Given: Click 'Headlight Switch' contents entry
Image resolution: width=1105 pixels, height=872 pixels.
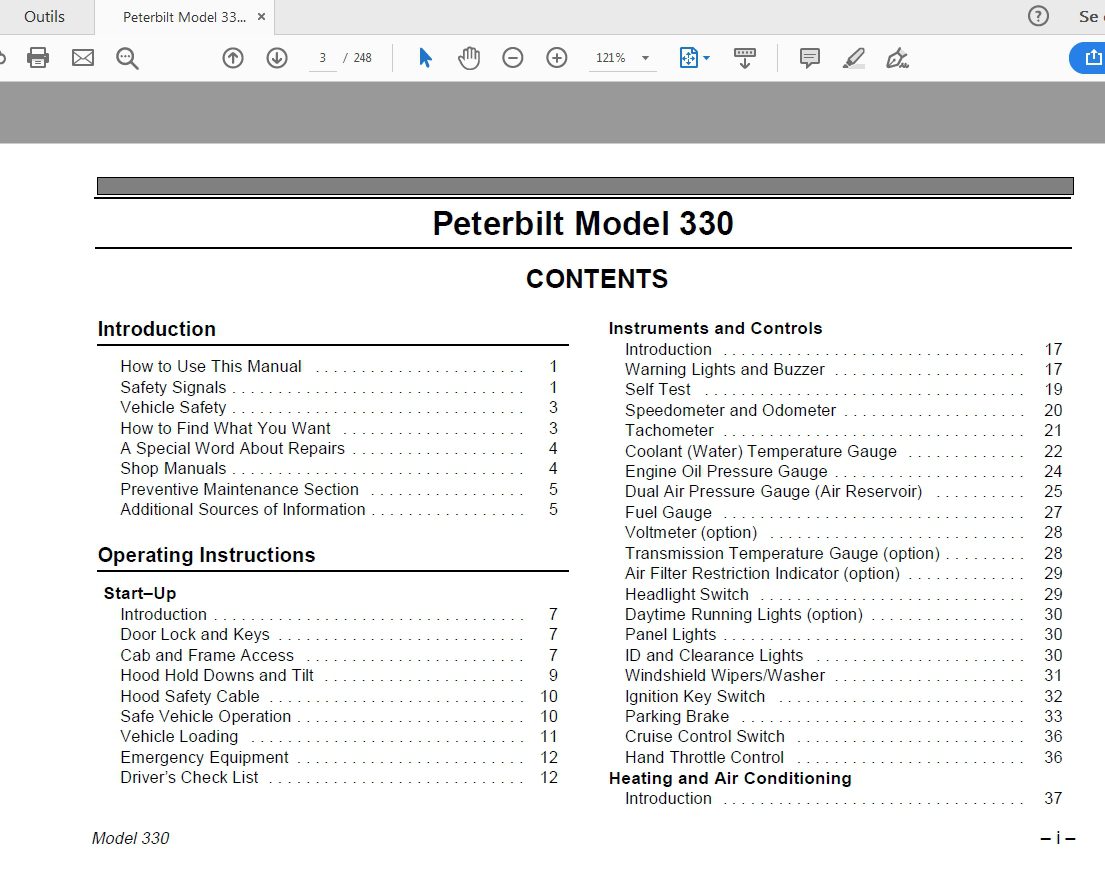Looking at the screenshot, I should (687, 594).
